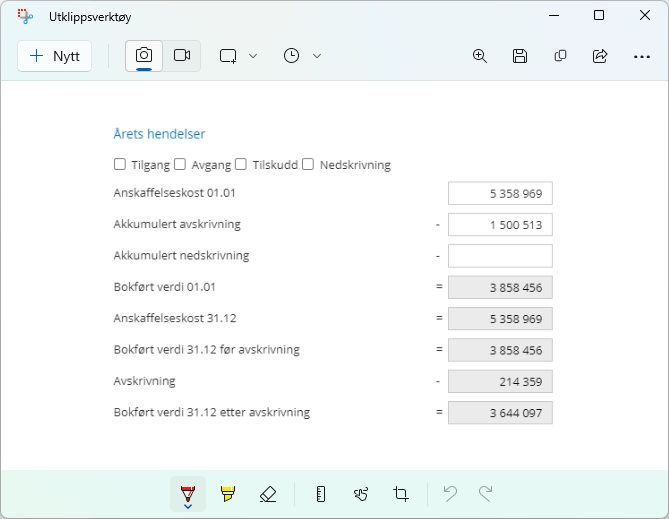This screenshot has height=519, width=669.
Task: Click the Nytt (new snip) button
Action: 54,56
